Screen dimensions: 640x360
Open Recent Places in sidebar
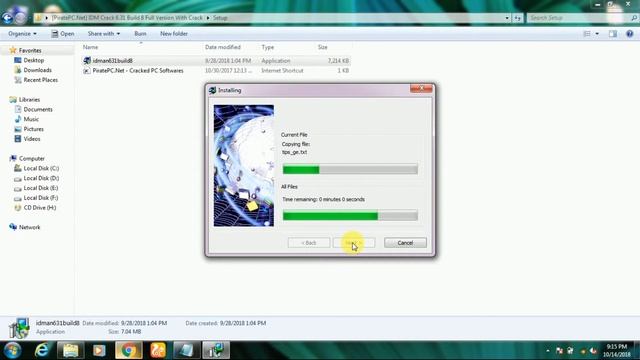coord(40,80)
